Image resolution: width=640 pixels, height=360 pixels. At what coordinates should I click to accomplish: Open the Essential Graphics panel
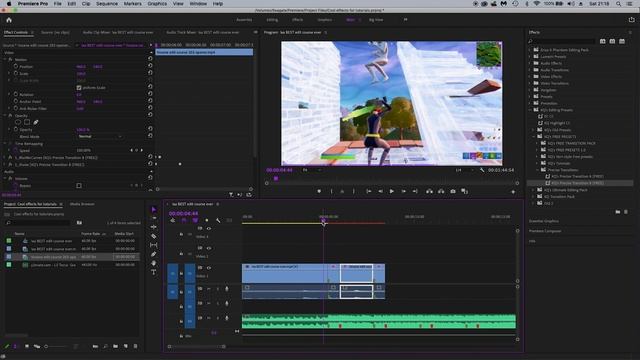pos(544,221)
